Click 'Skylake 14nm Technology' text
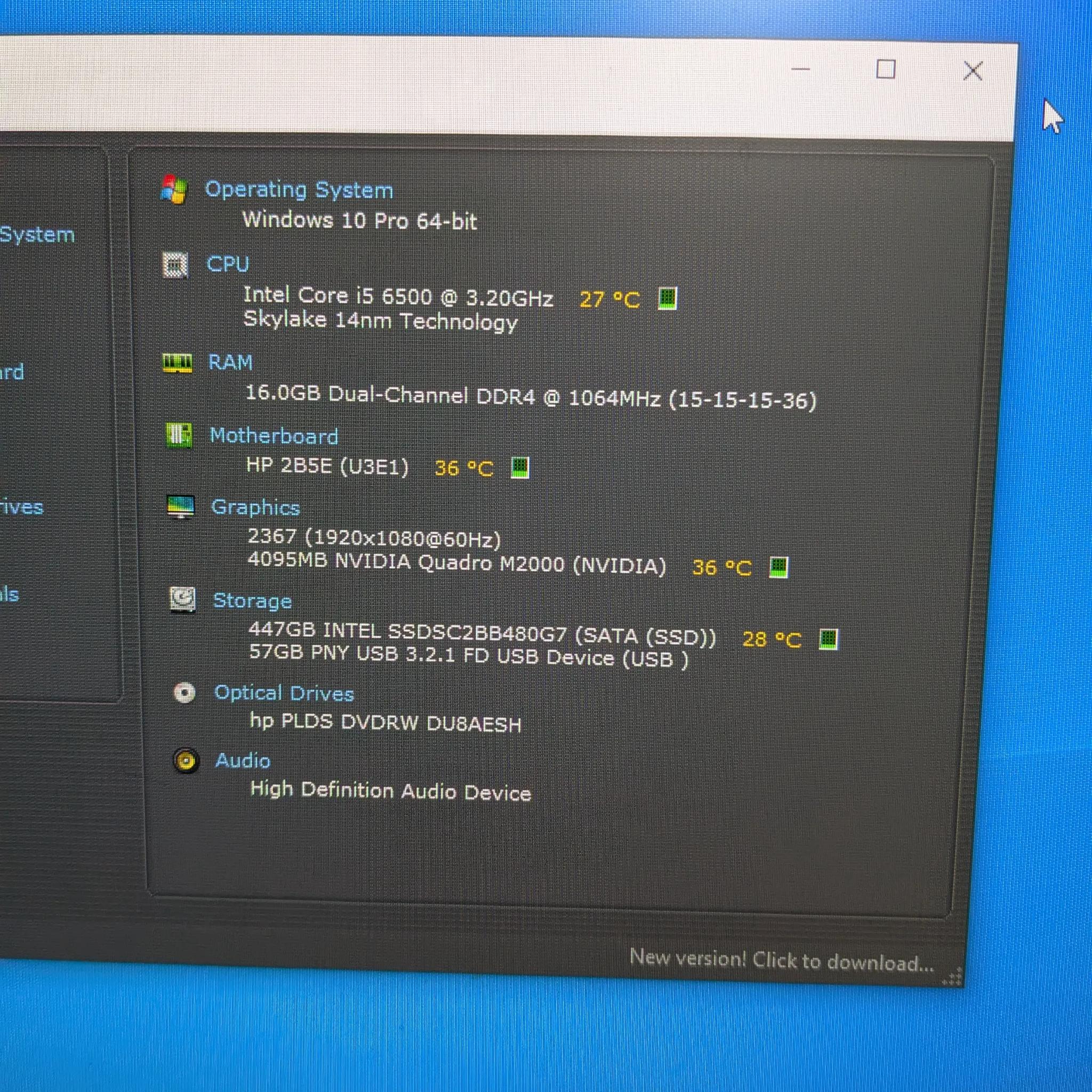The width and height of the screenshot is (1092, 1092). tap(380, 321)
